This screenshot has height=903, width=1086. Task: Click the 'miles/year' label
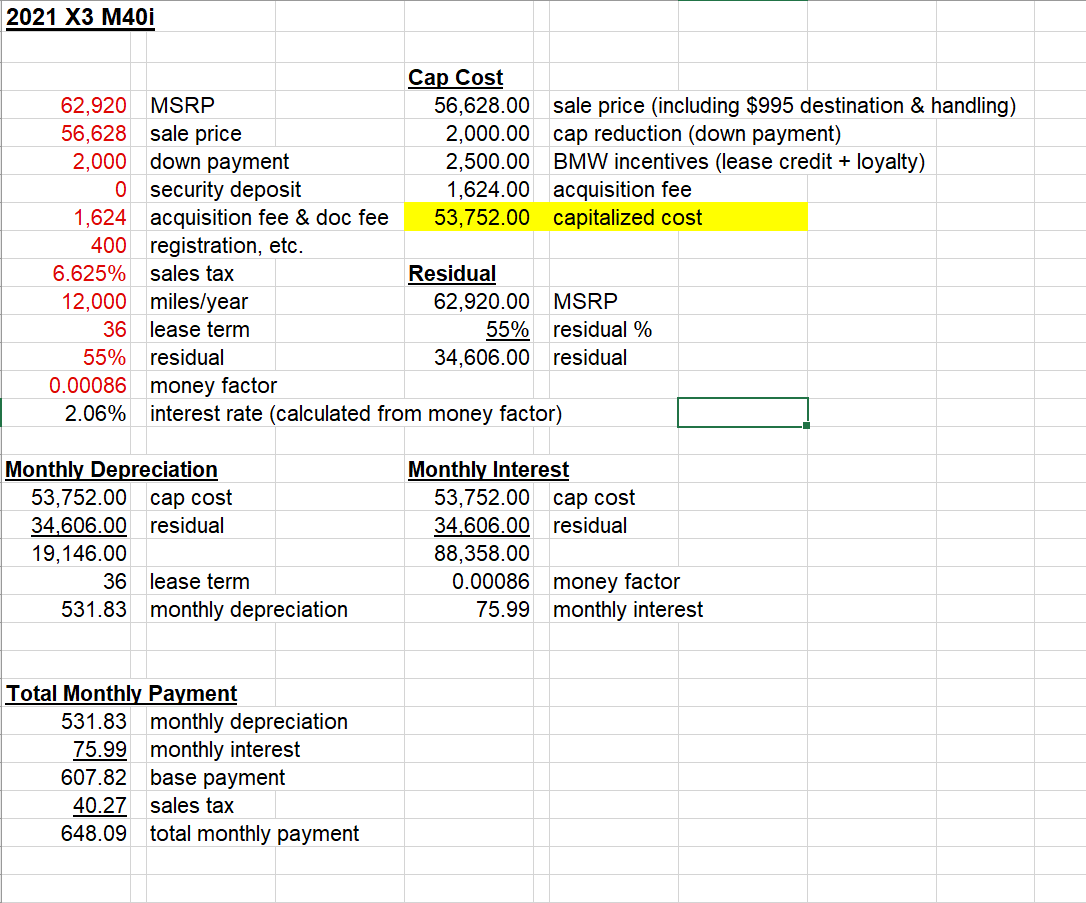click(199, 302)
